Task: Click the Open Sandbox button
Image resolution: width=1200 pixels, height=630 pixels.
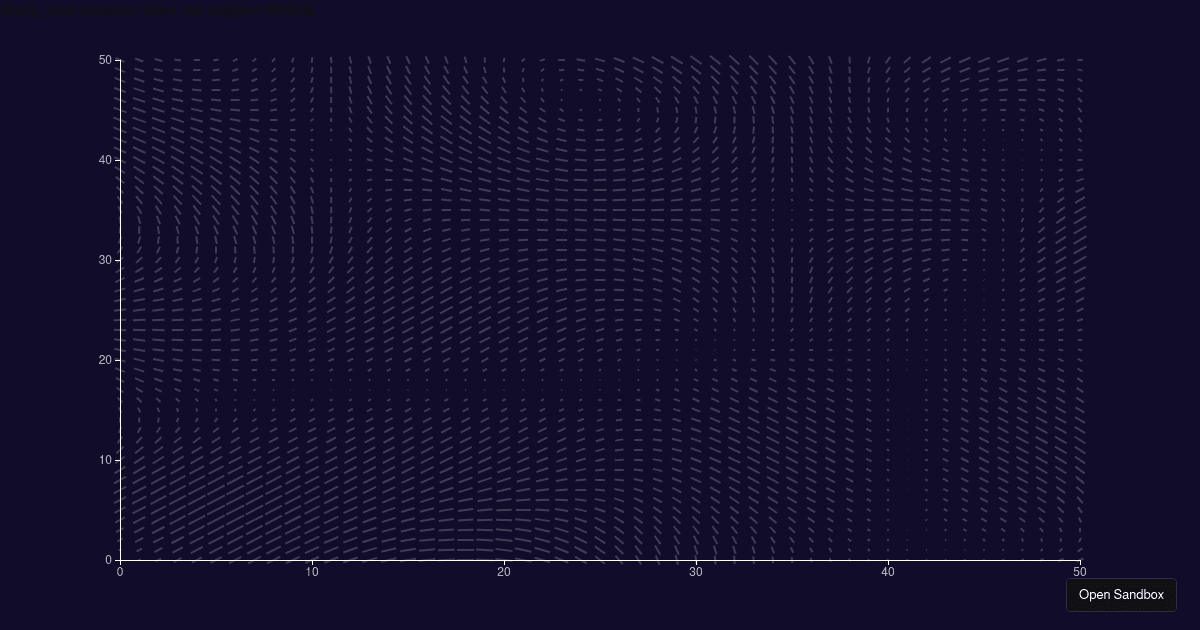Action: click(x=1121, y=595)
